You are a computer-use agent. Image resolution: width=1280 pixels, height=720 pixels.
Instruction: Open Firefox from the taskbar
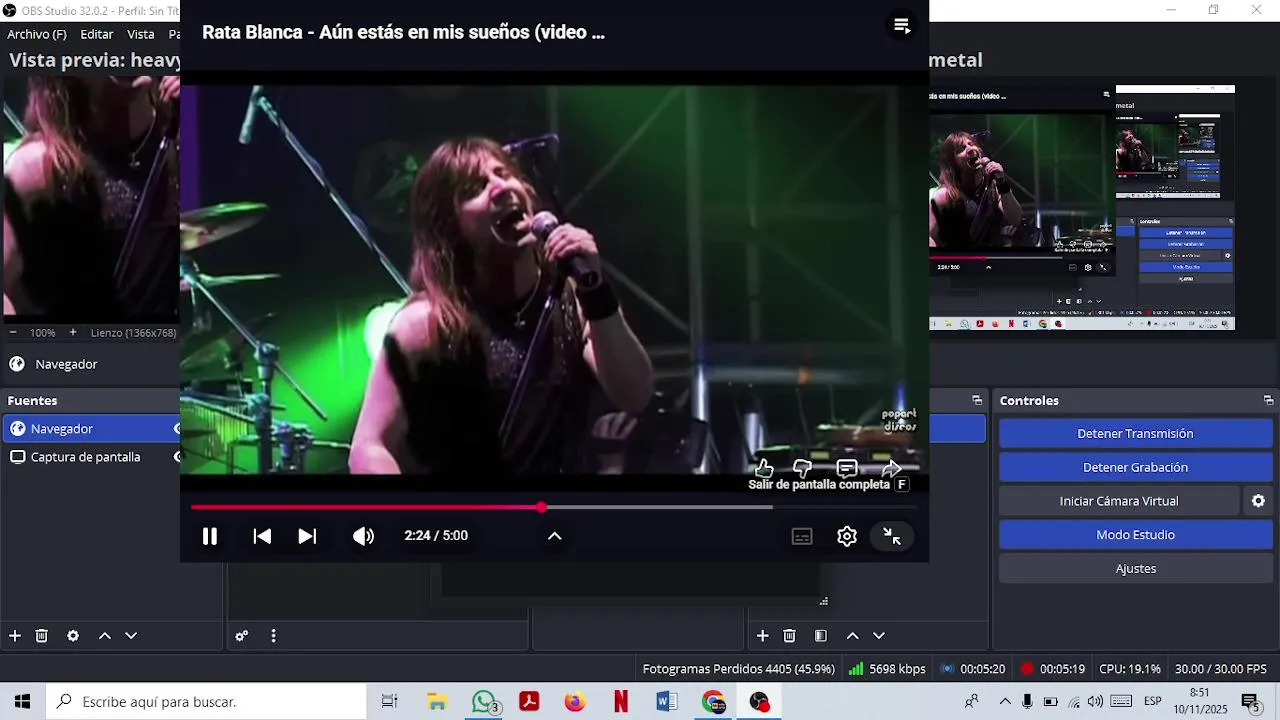[x=574, y=702]
